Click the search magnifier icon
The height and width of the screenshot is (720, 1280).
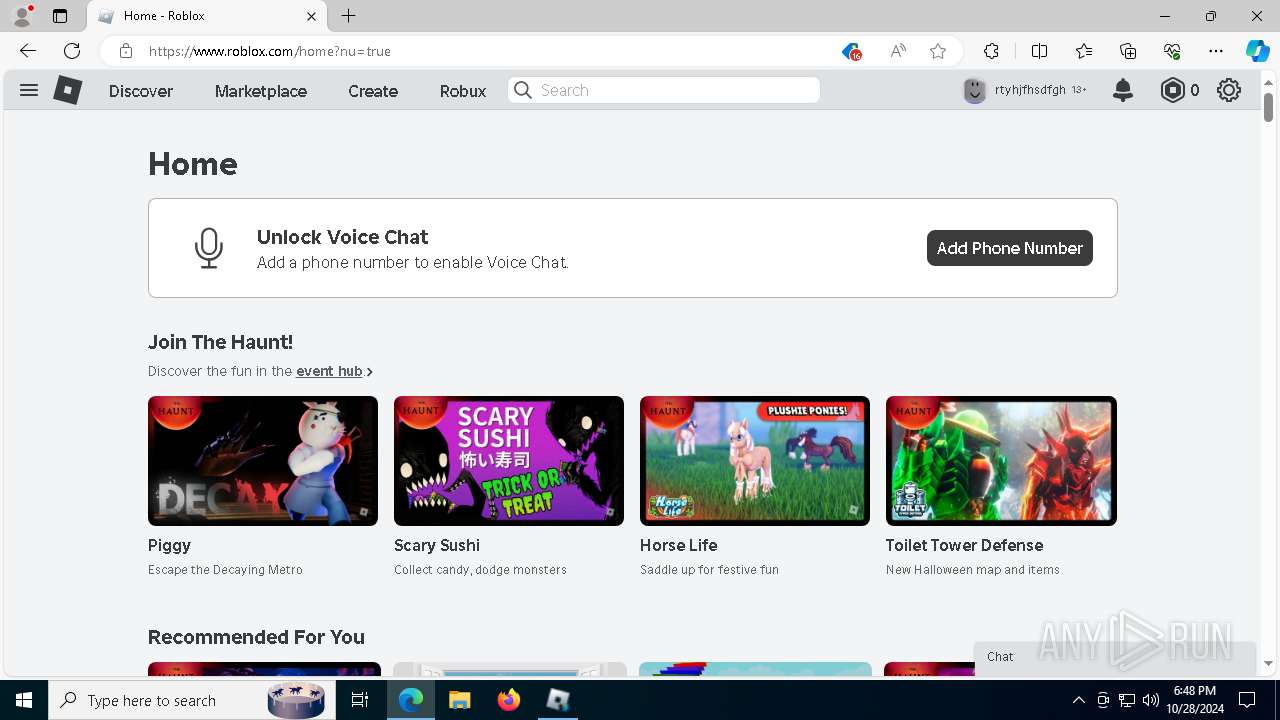523,90
